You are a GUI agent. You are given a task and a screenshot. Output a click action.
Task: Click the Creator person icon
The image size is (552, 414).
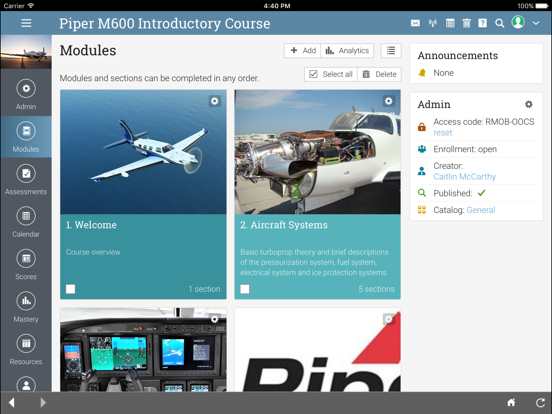pos(422,171)
